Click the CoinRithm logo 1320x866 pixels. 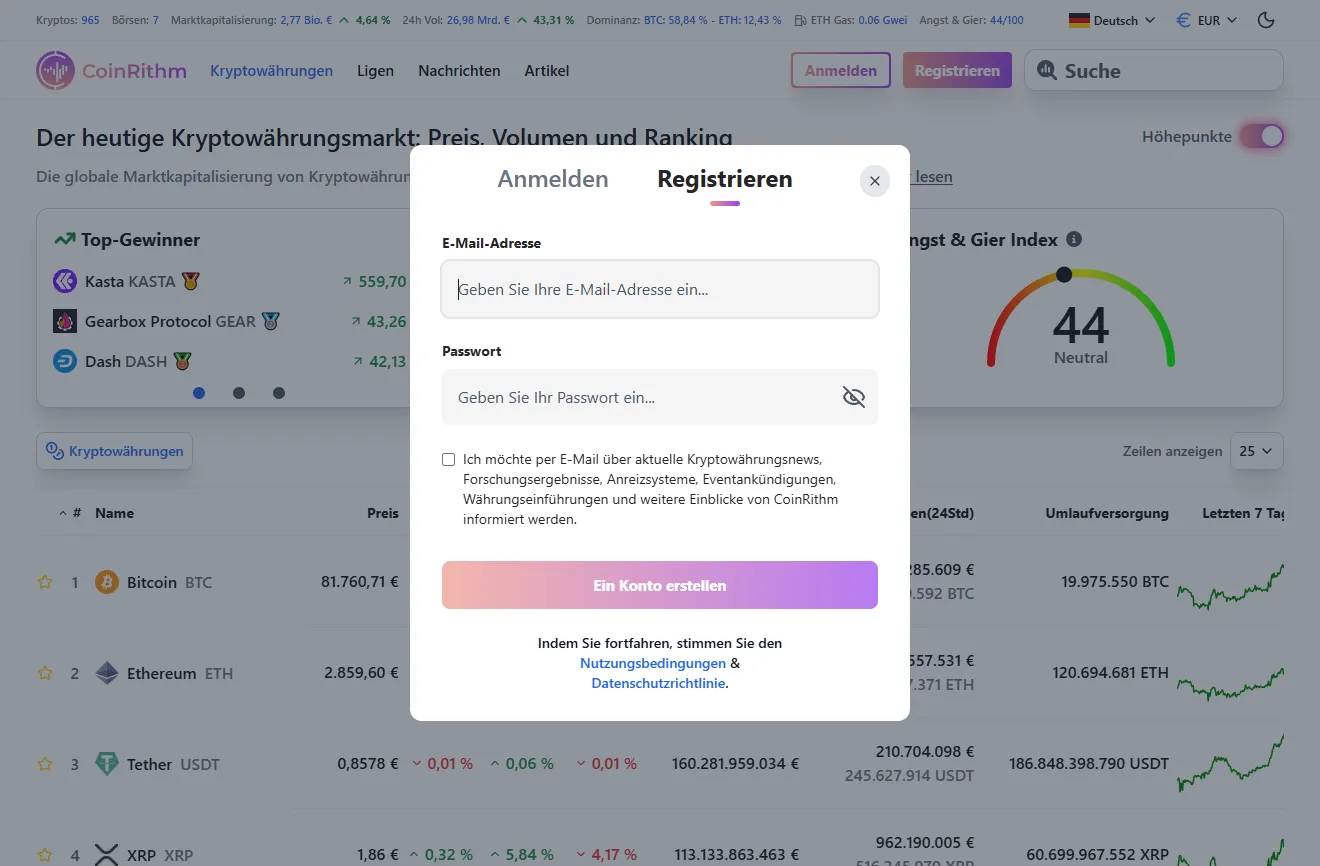pos(110,70)
